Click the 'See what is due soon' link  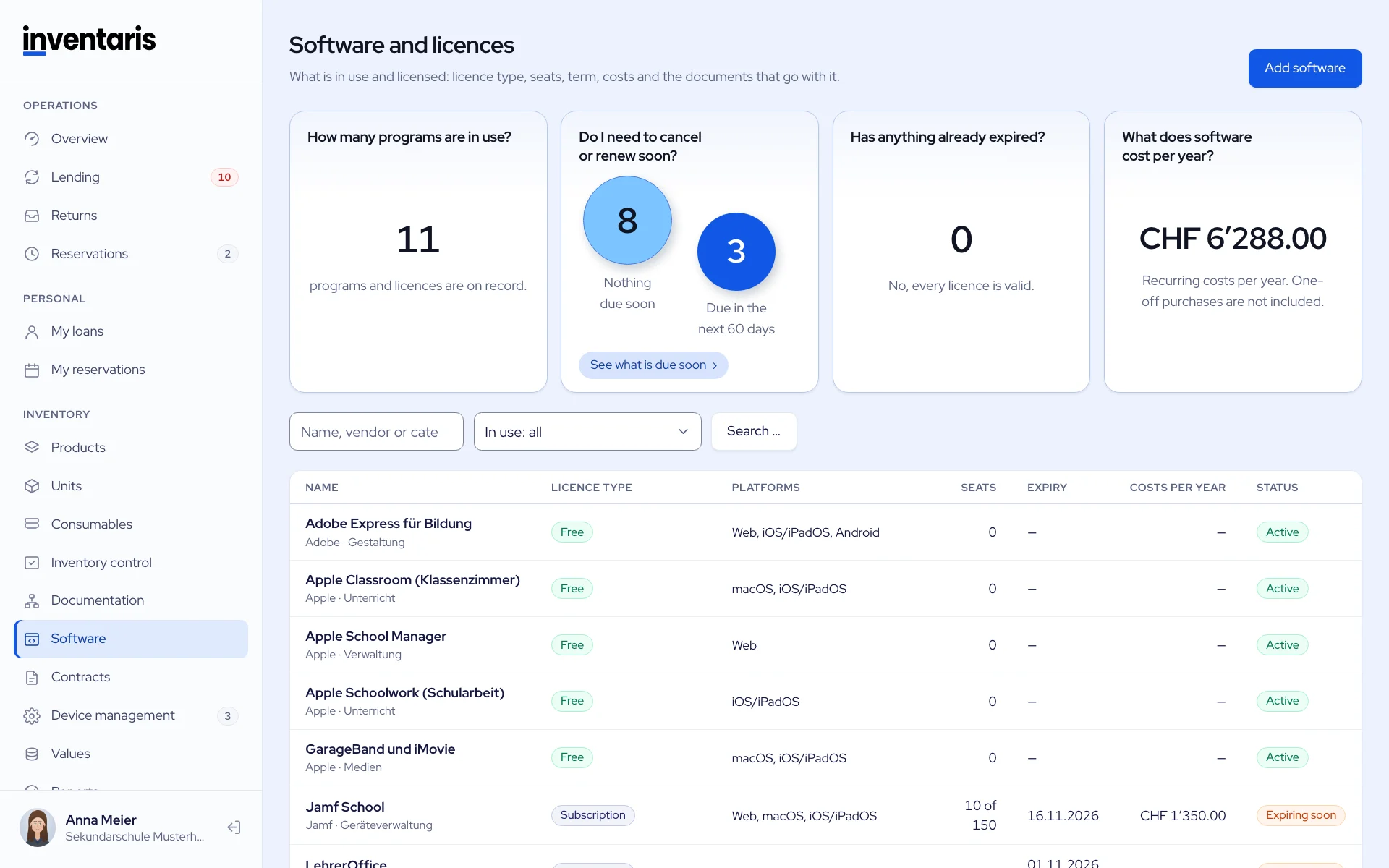[x=653, y=365]
